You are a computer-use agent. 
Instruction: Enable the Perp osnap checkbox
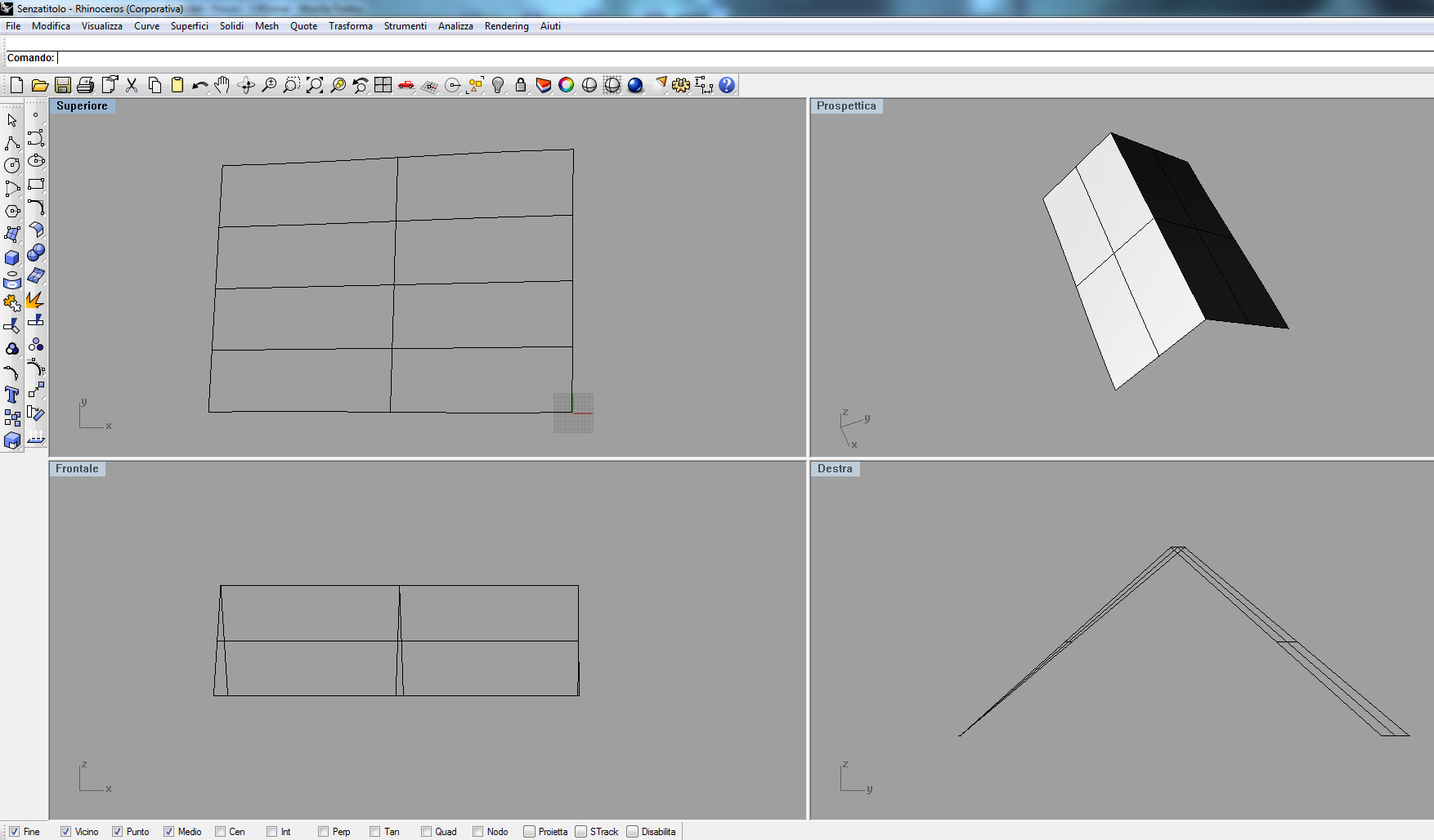[x=324, y=832]
